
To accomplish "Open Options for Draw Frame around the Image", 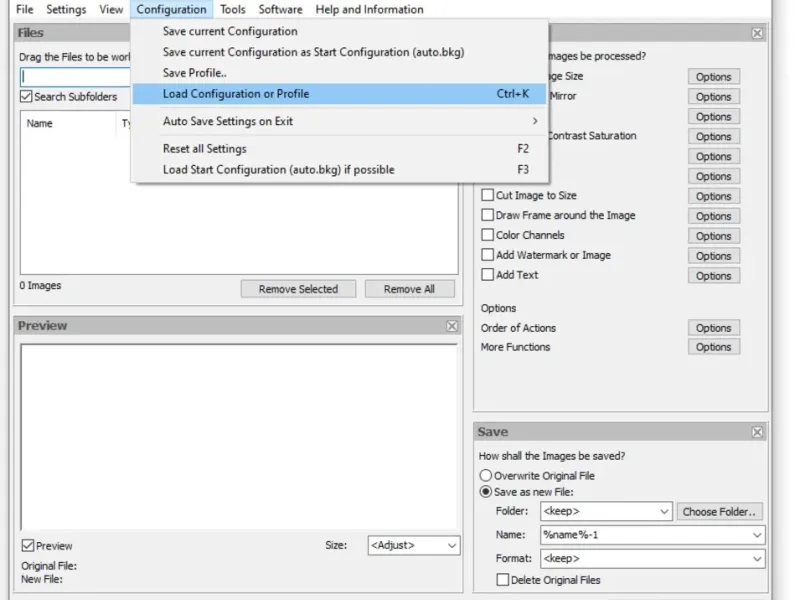I will (x=713, y=216).
